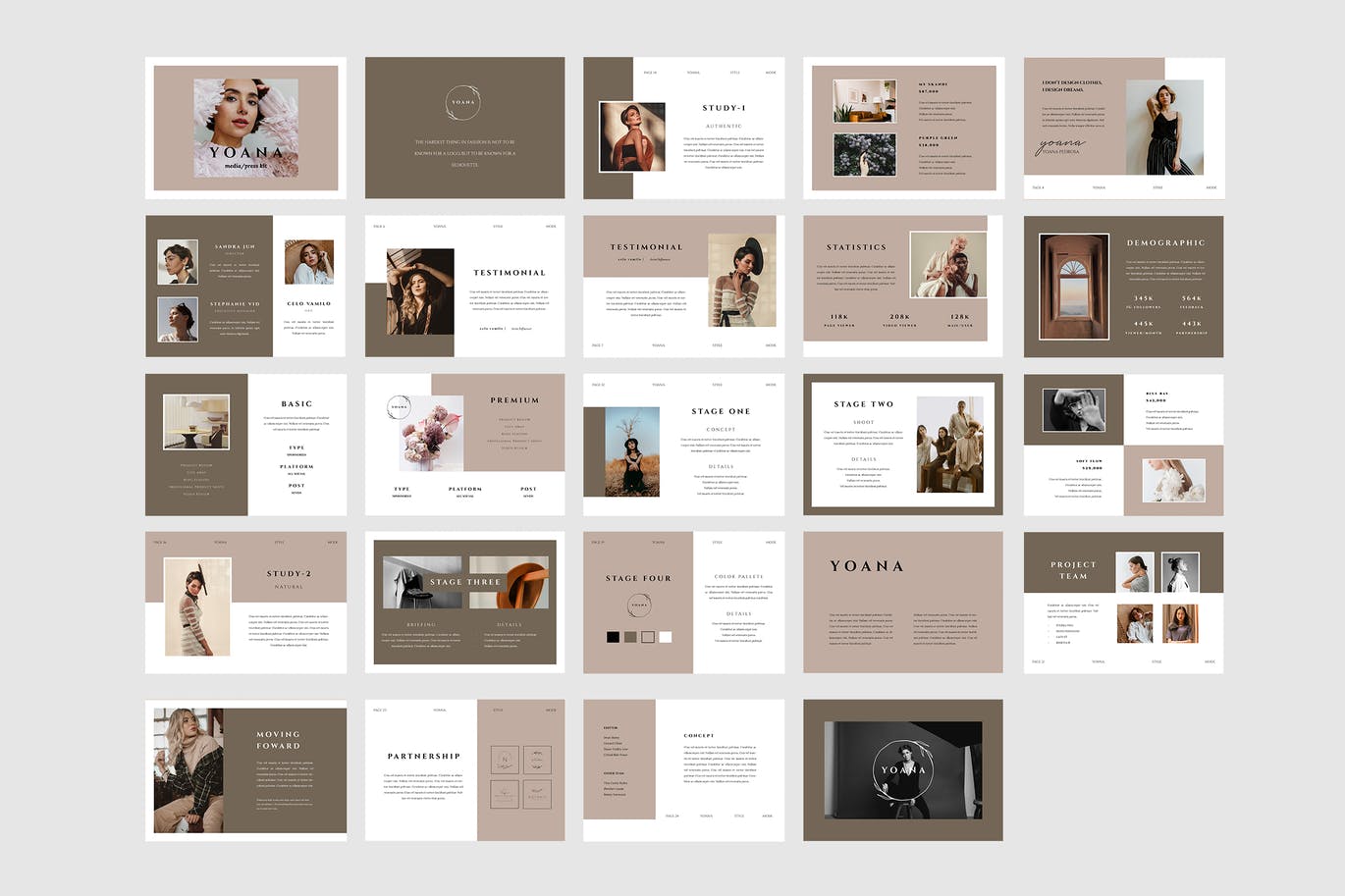Click the circle wreath logo on the black-and-white closing slide
1345x896 pixels.
[903, 769]
